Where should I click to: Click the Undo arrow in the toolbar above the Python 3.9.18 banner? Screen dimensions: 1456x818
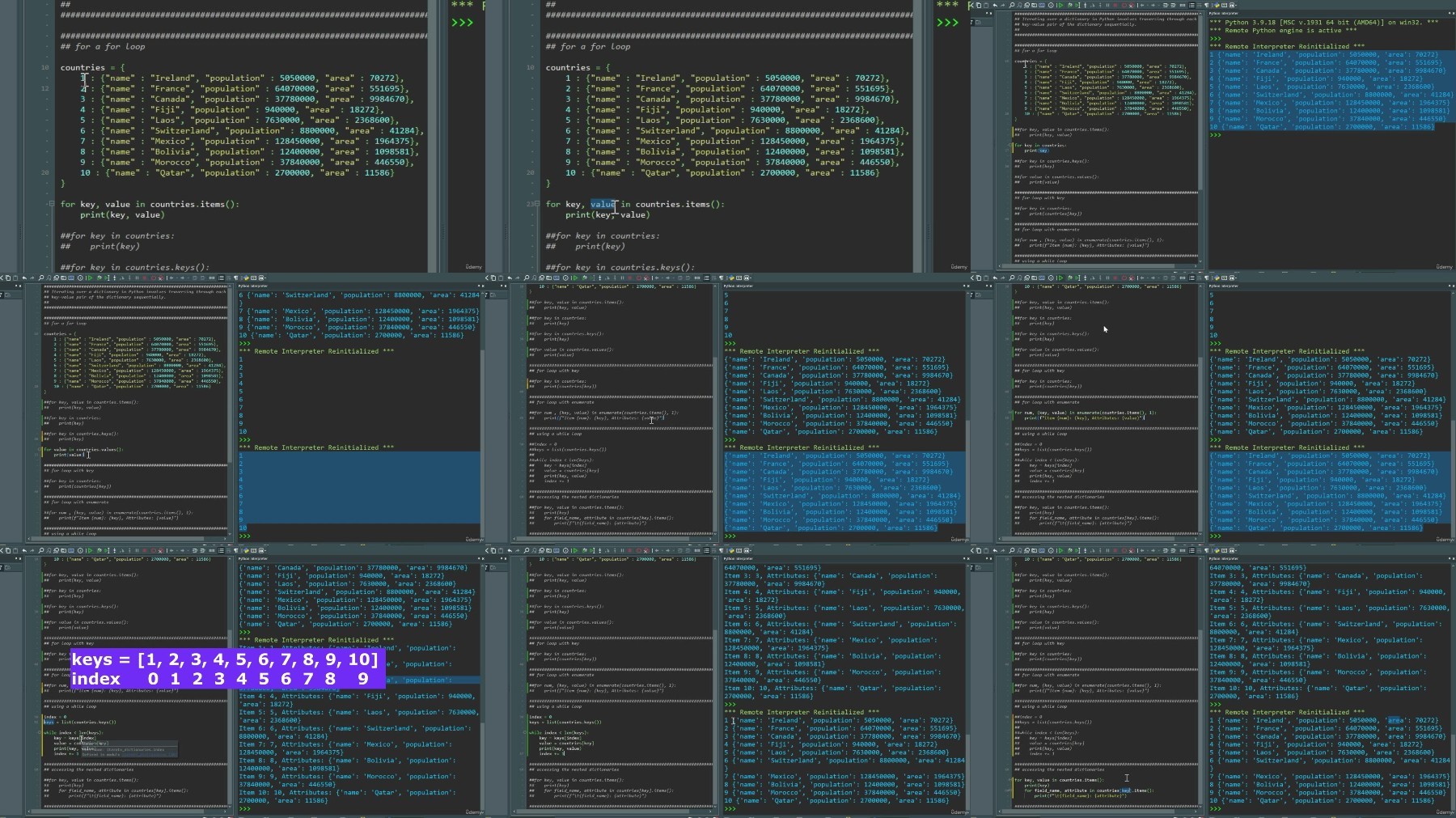(995, 5)
